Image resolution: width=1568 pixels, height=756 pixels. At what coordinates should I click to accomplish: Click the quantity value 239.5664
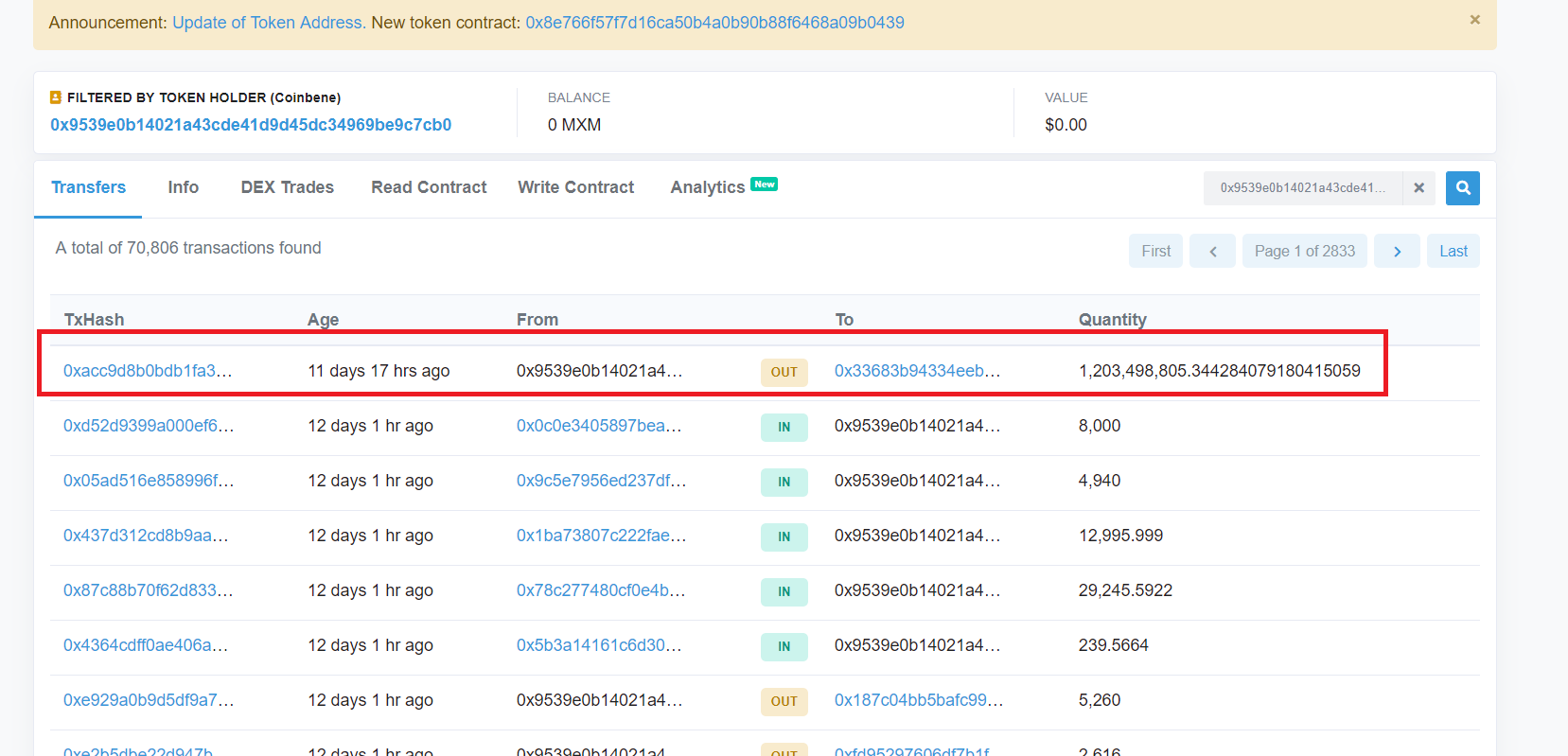coord(1113,645)
